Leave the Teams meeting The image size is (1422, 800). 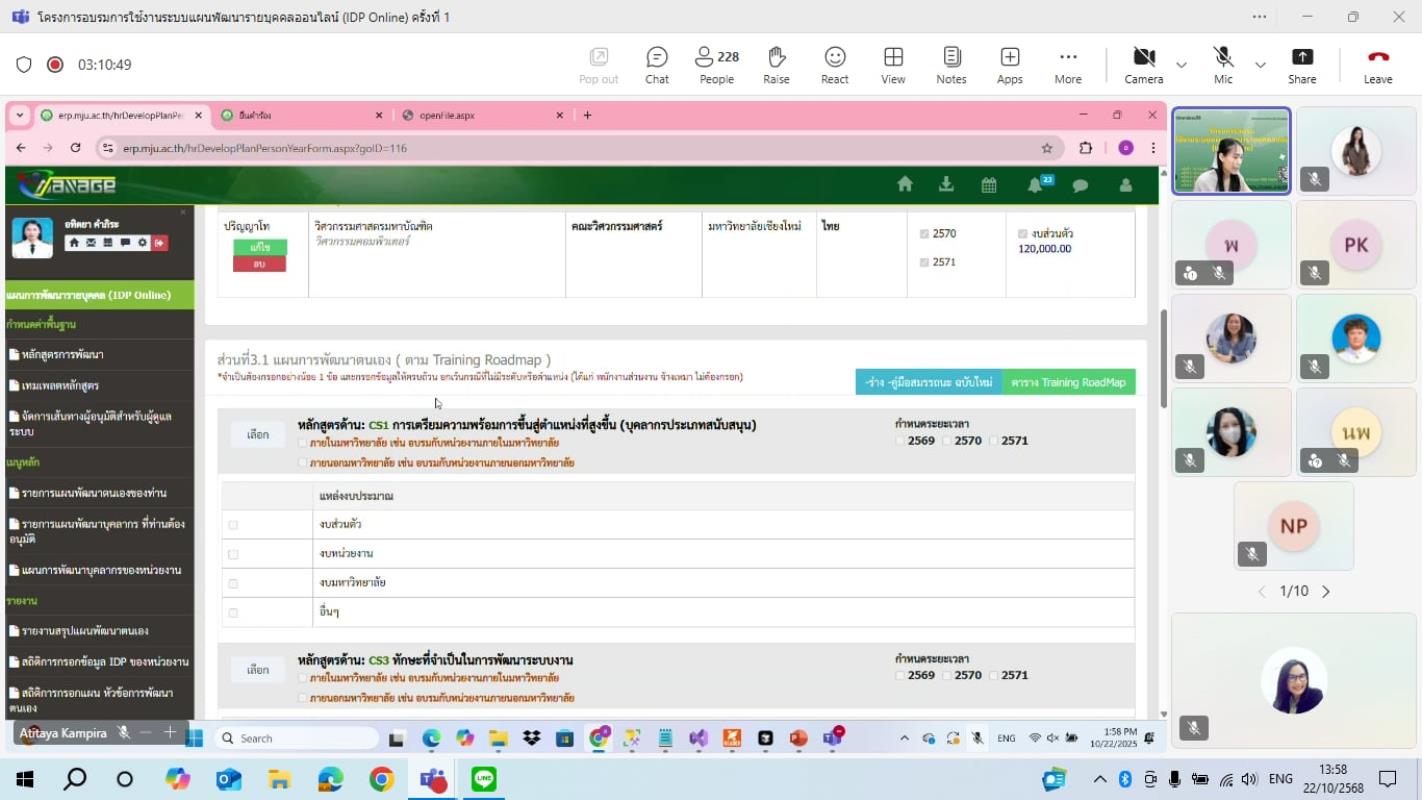tap(1377, 65)
